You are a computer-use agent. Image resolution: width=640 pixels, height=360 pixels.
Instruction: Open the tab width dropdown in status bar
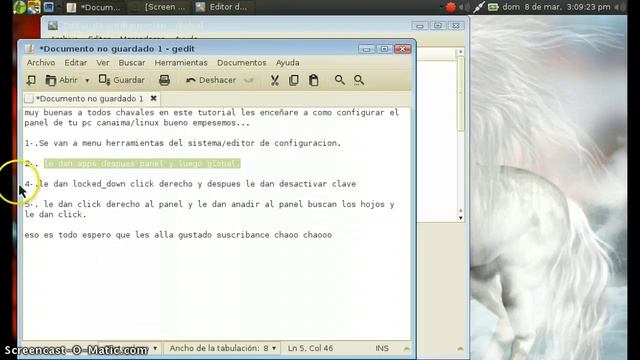[x=223, y=348]
